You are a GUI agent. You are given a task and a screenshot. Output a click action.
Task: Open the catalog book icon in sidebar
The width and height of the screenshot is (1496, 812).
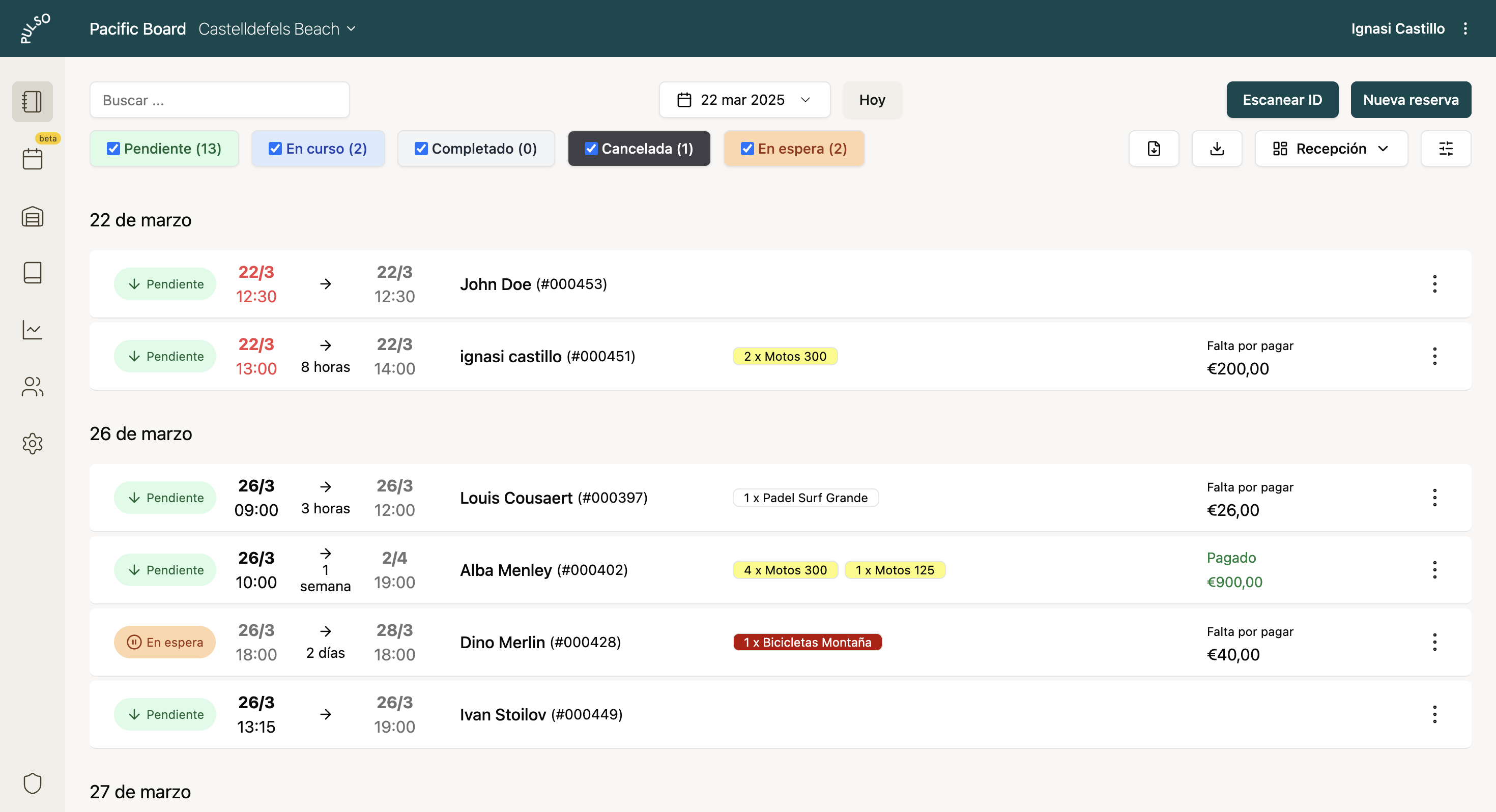[32, 272]
